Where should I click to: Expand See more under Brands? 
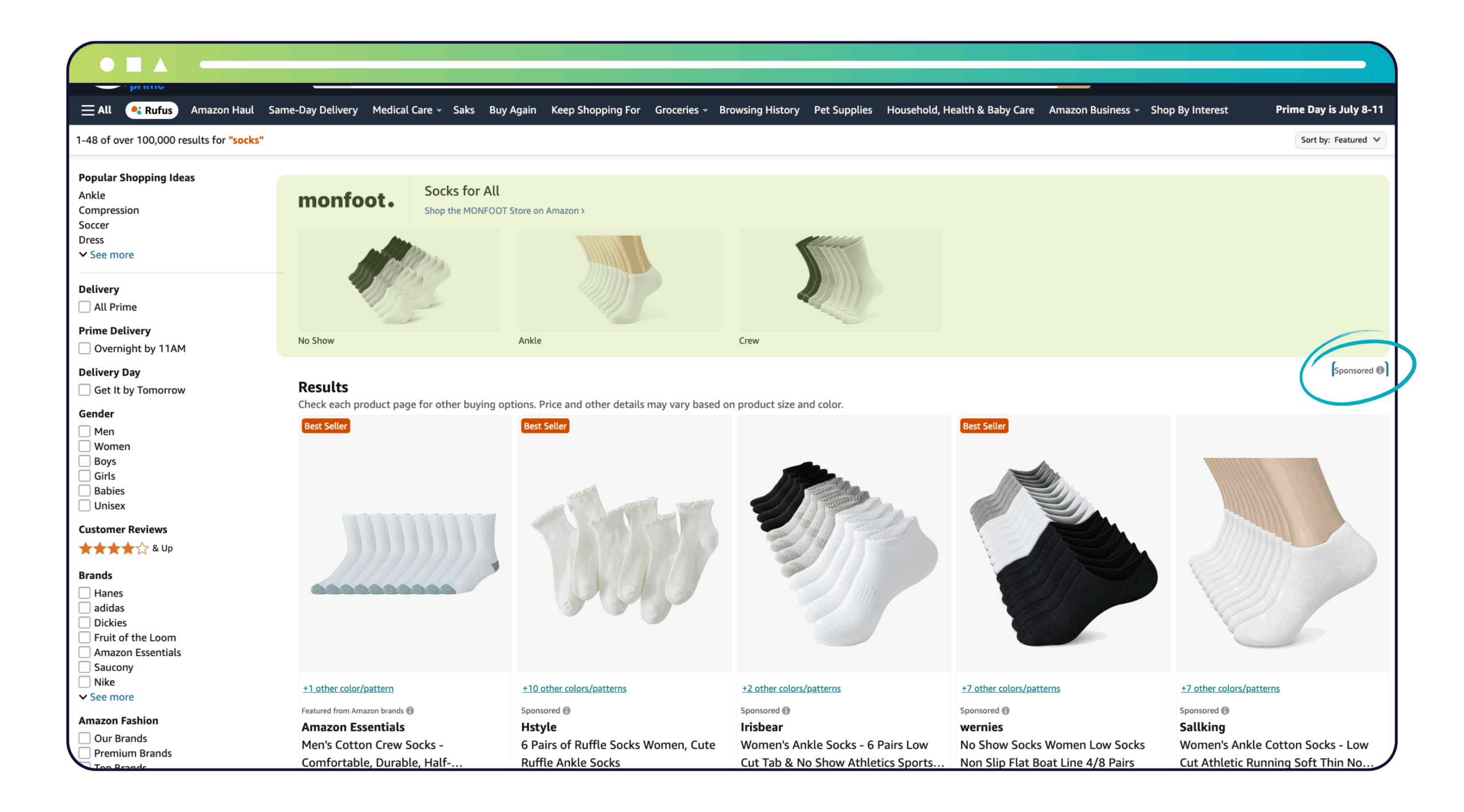tap(106, 696)
